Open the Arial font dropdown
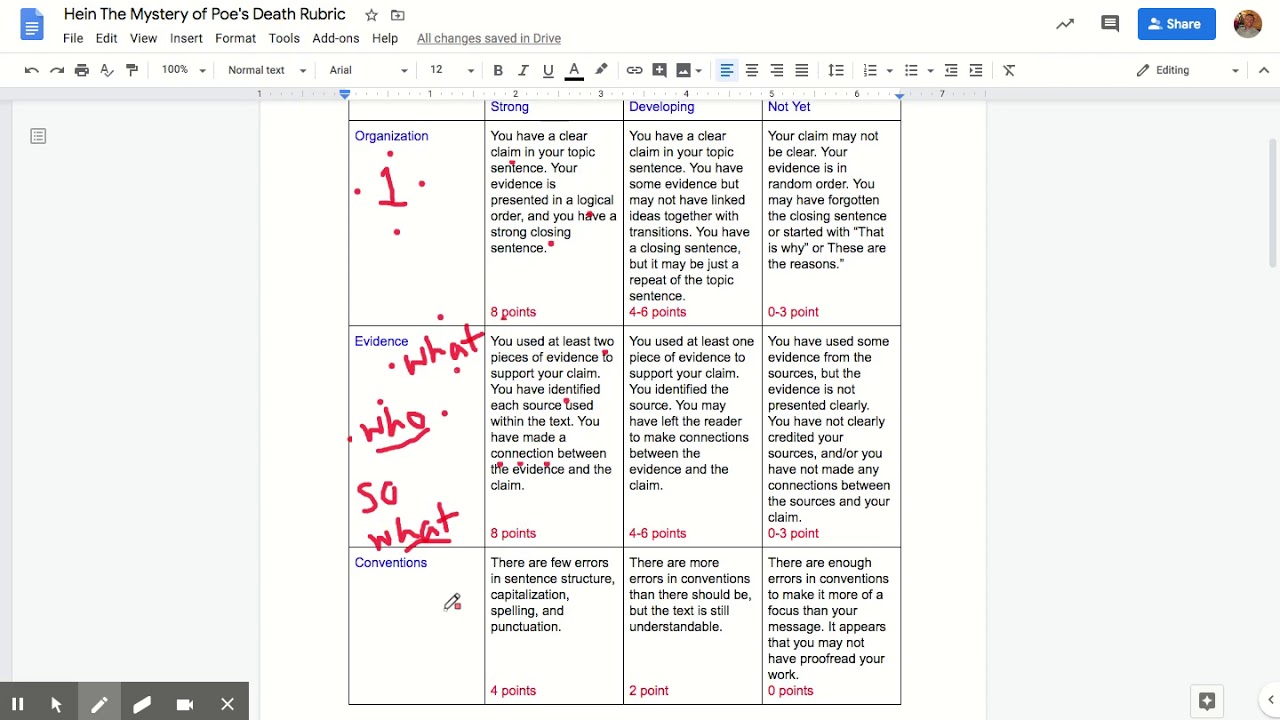 369,70
